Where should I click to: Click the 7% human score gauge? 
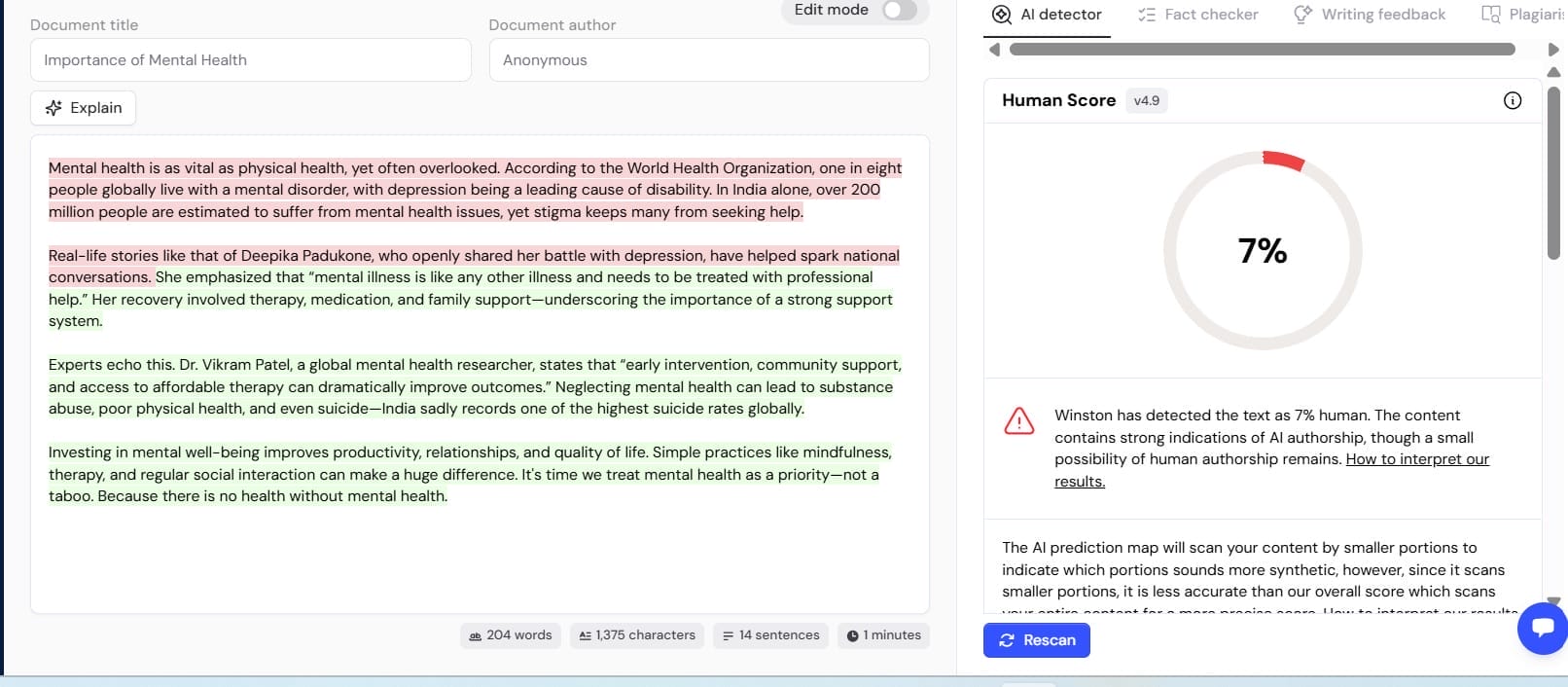pyautogui.click(x=1263, y=250)
